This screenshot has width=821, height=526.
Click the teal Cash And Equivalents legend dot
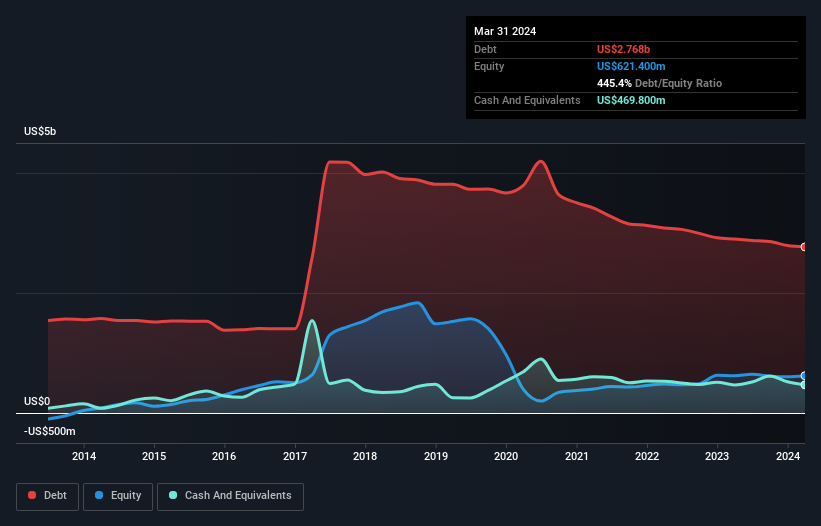point(173,495)
